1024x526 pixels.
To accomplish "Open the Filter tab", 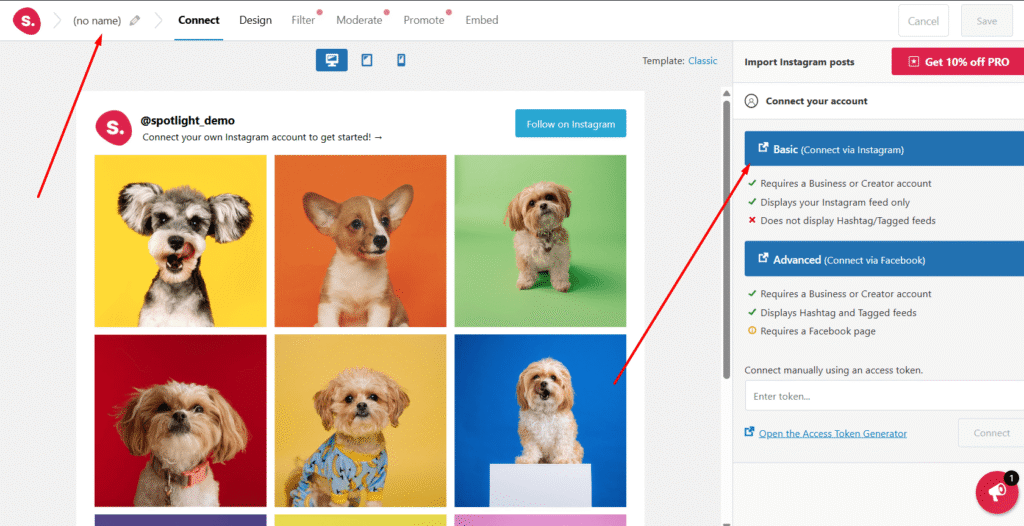I will tap(303, 20).
